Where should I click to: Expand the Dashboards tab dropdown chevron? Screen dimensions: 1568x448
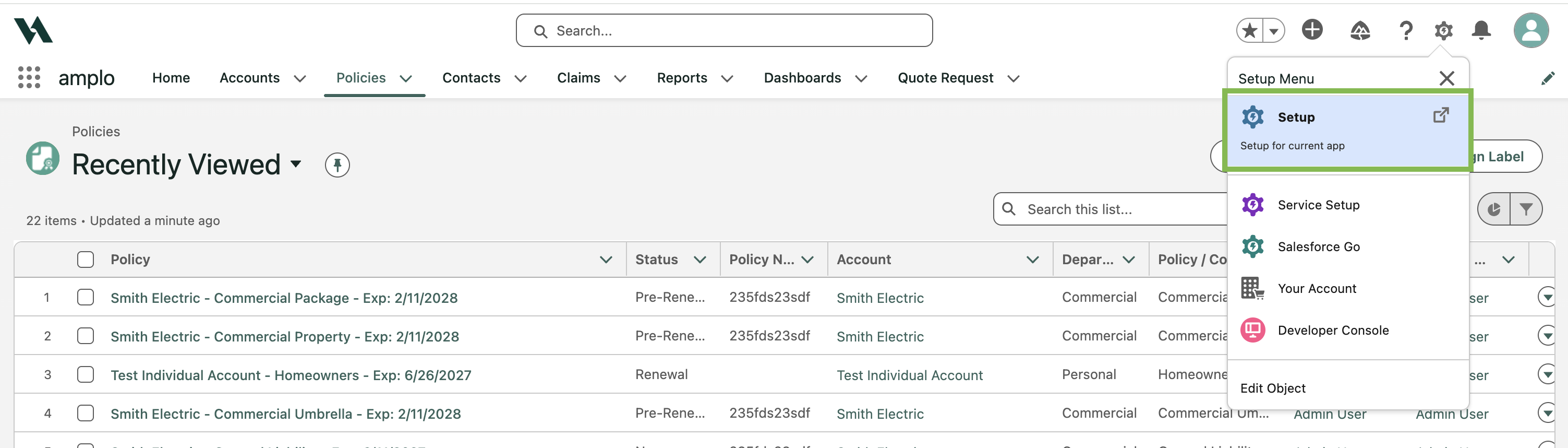pyautogui.click(x=861, y=79)
